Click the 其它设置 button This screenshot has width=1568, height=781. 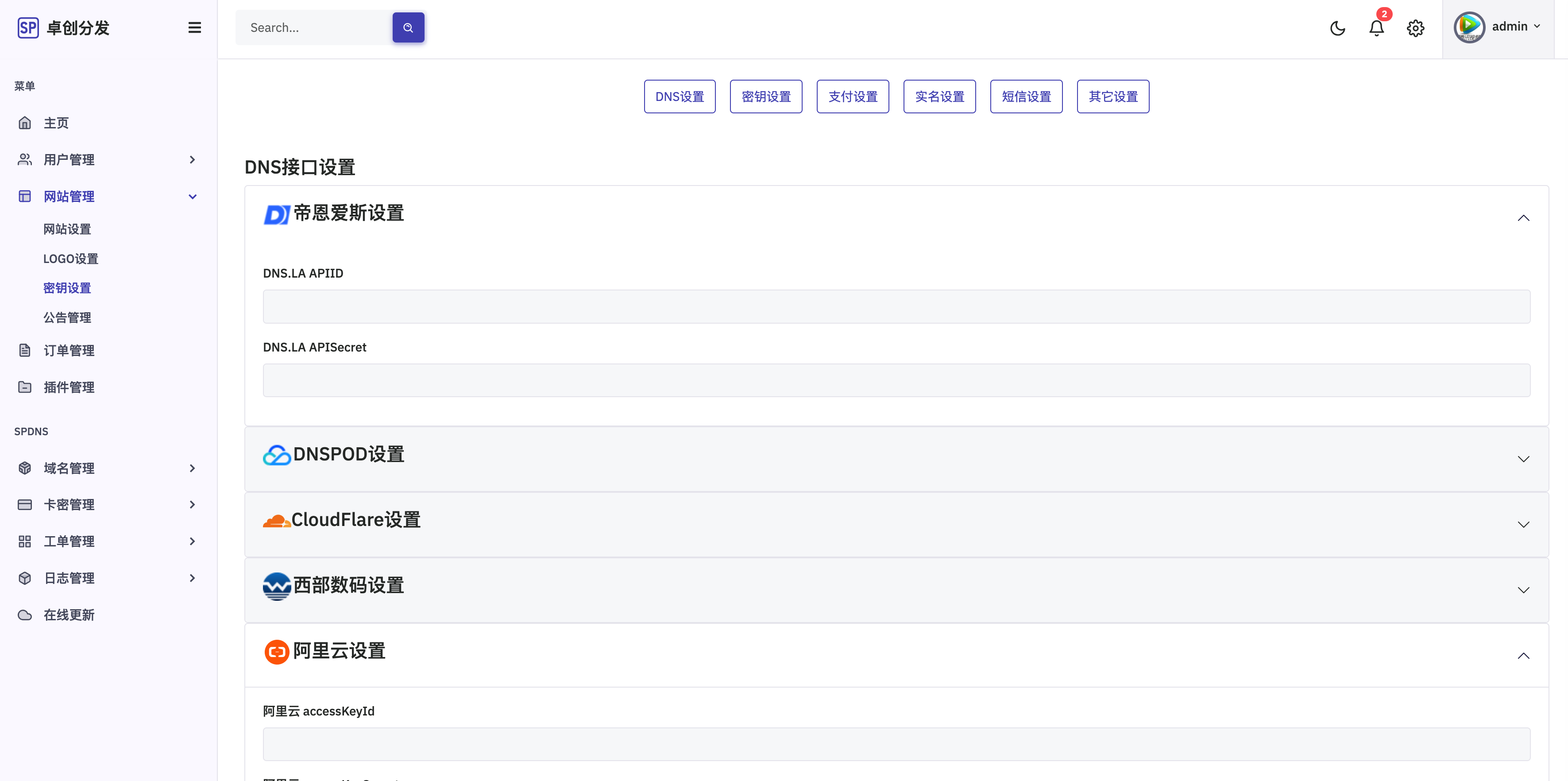click(x=1113, y=96)
